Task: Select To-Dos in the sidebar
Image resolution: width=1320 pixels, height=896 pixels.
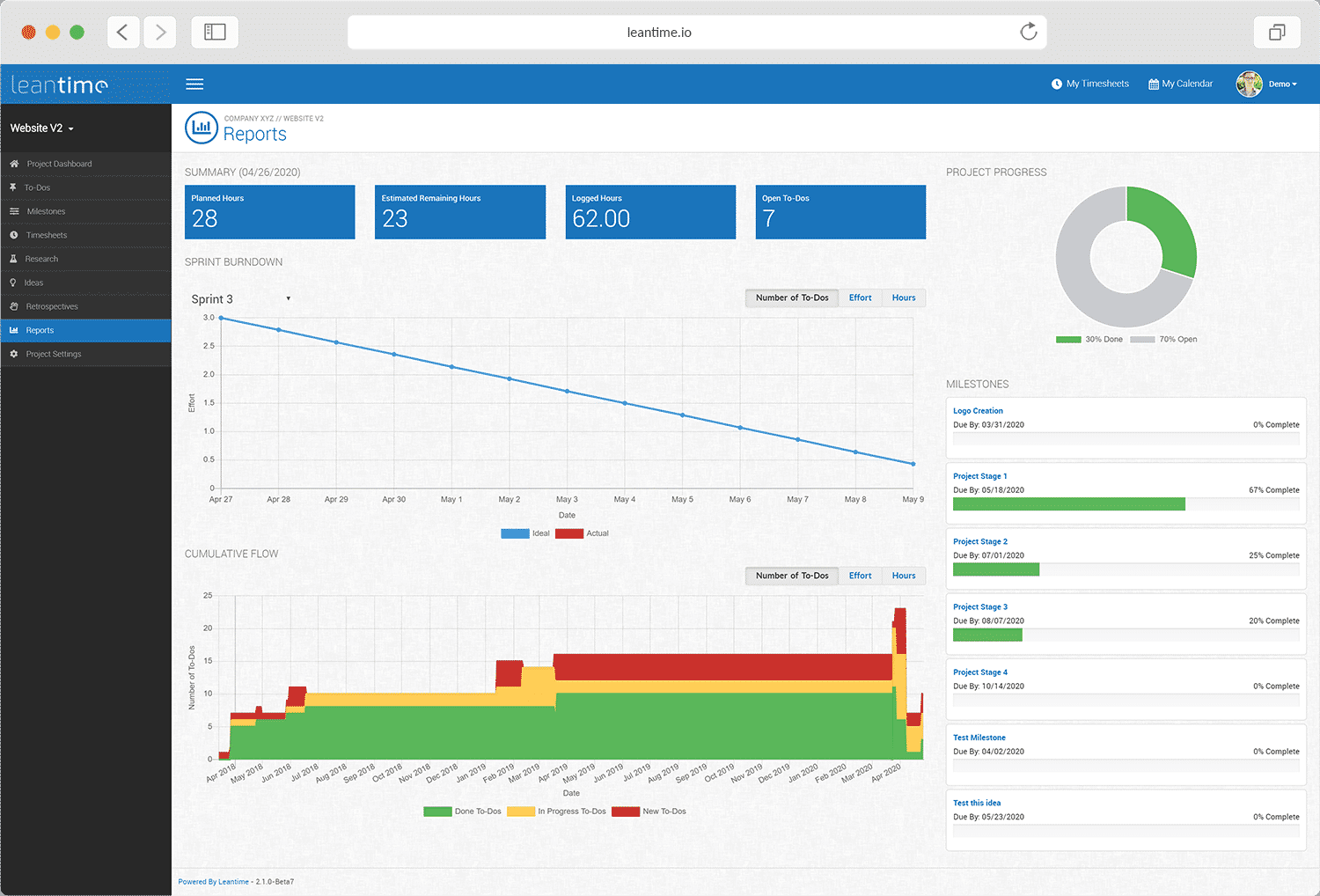Action: tap(38, 187)
